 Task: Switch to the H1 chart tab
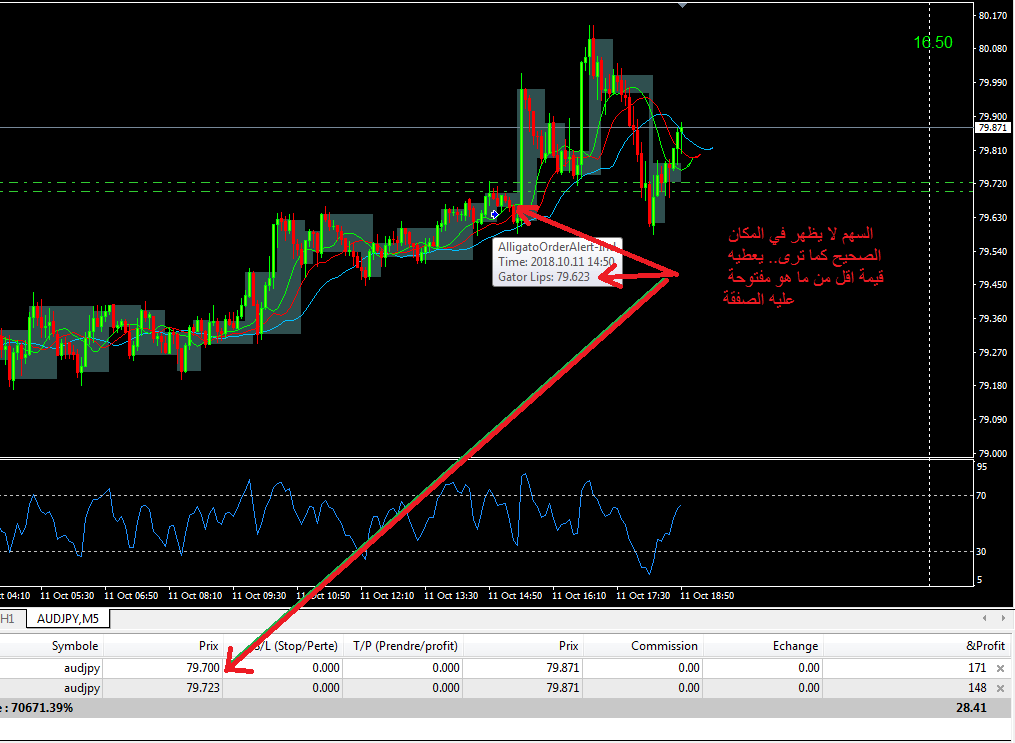8,618
